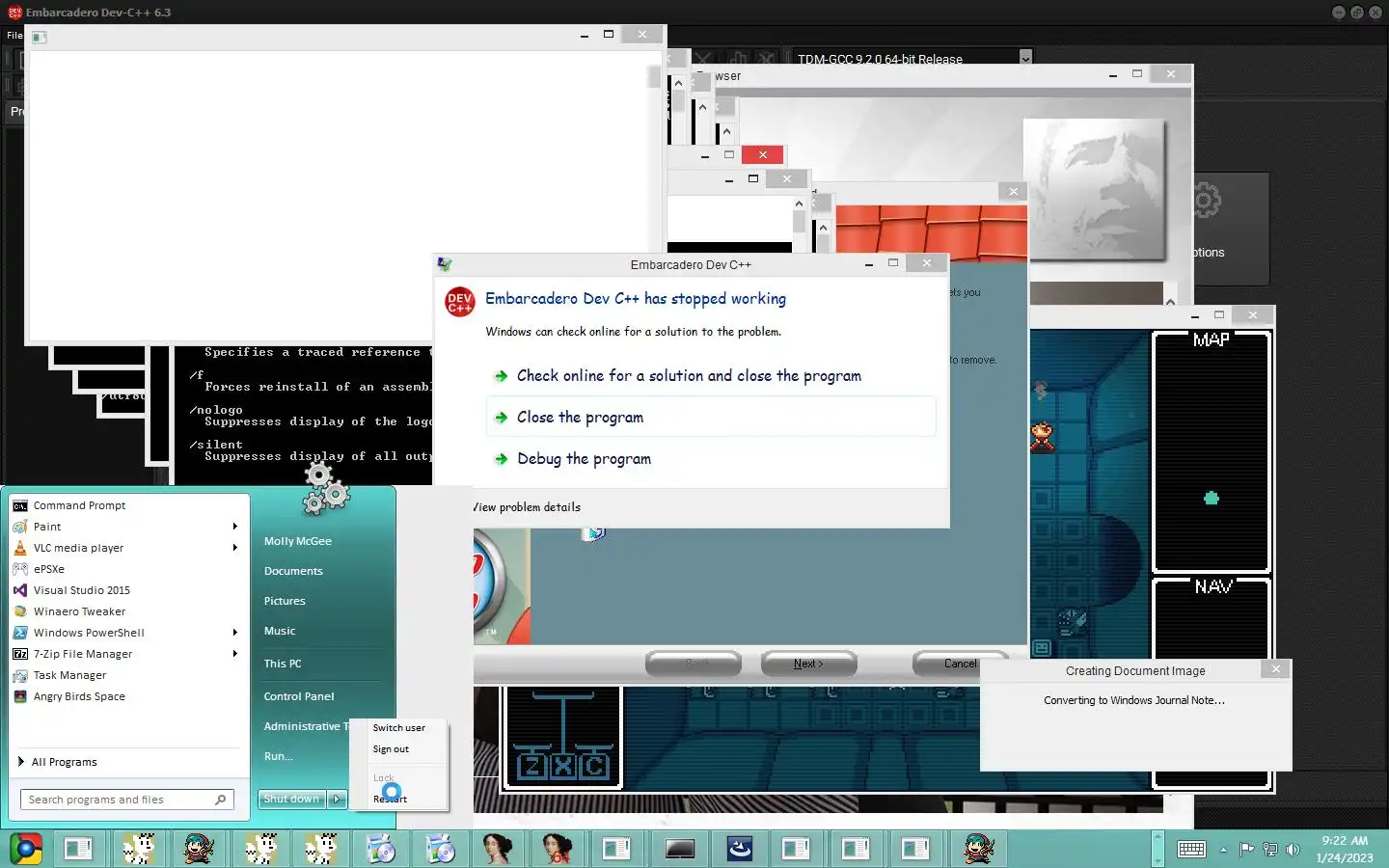Close the Creating Document Image dialog

[1275, 669]
